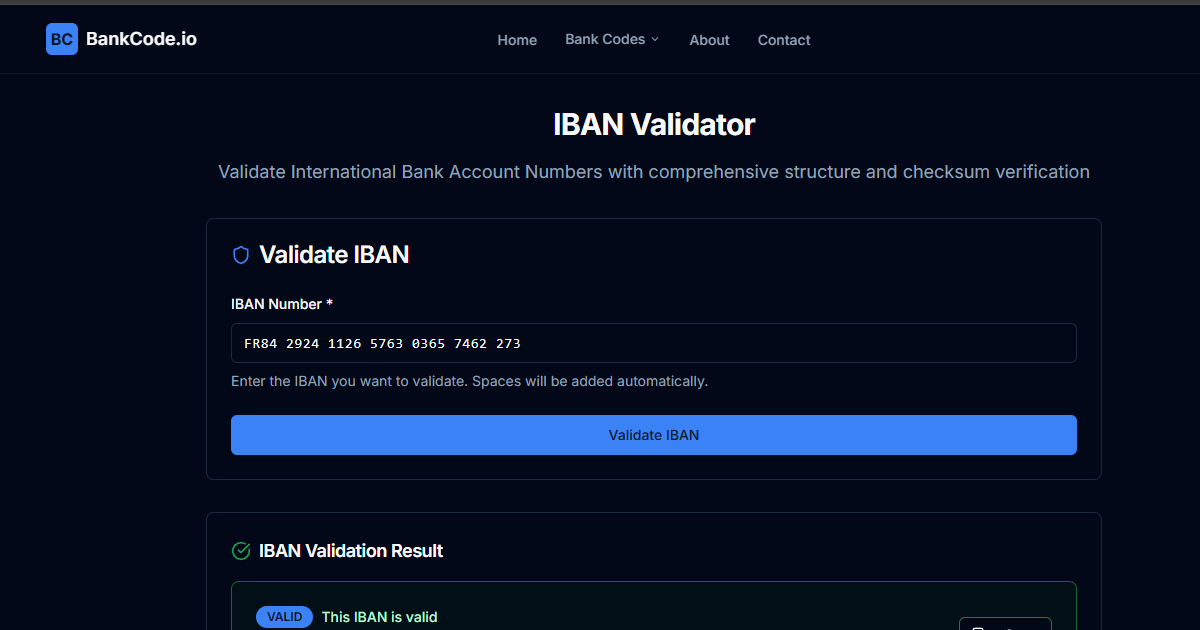The height and width of the screenshot is (630, 1200).
Task: Click the green VALID status badge
Action: tap(284, 617)
